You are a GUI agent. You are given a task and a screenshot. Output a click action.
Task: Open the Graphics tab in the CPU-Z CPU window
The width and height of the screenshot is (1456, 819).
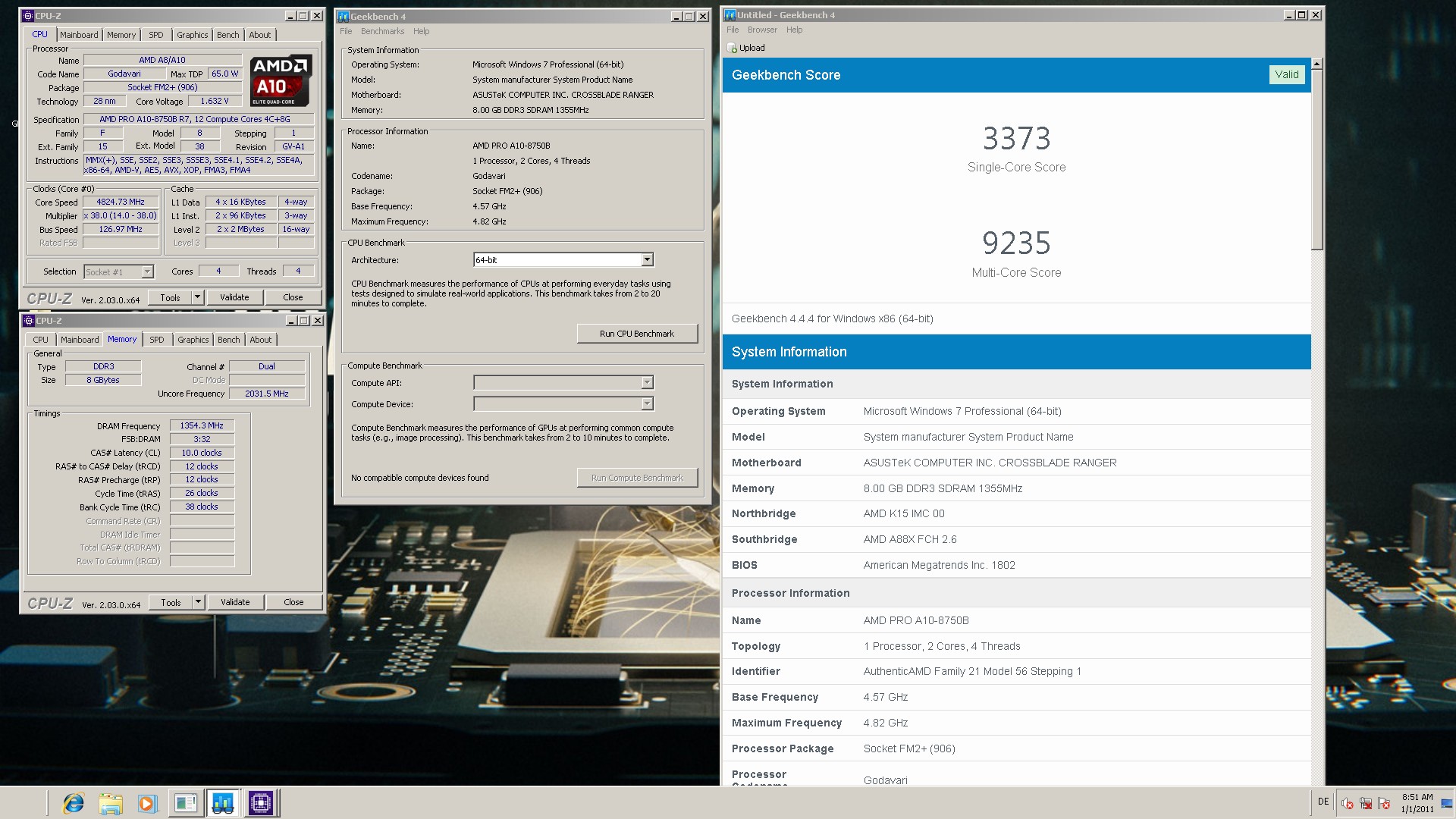click(192, 35)
